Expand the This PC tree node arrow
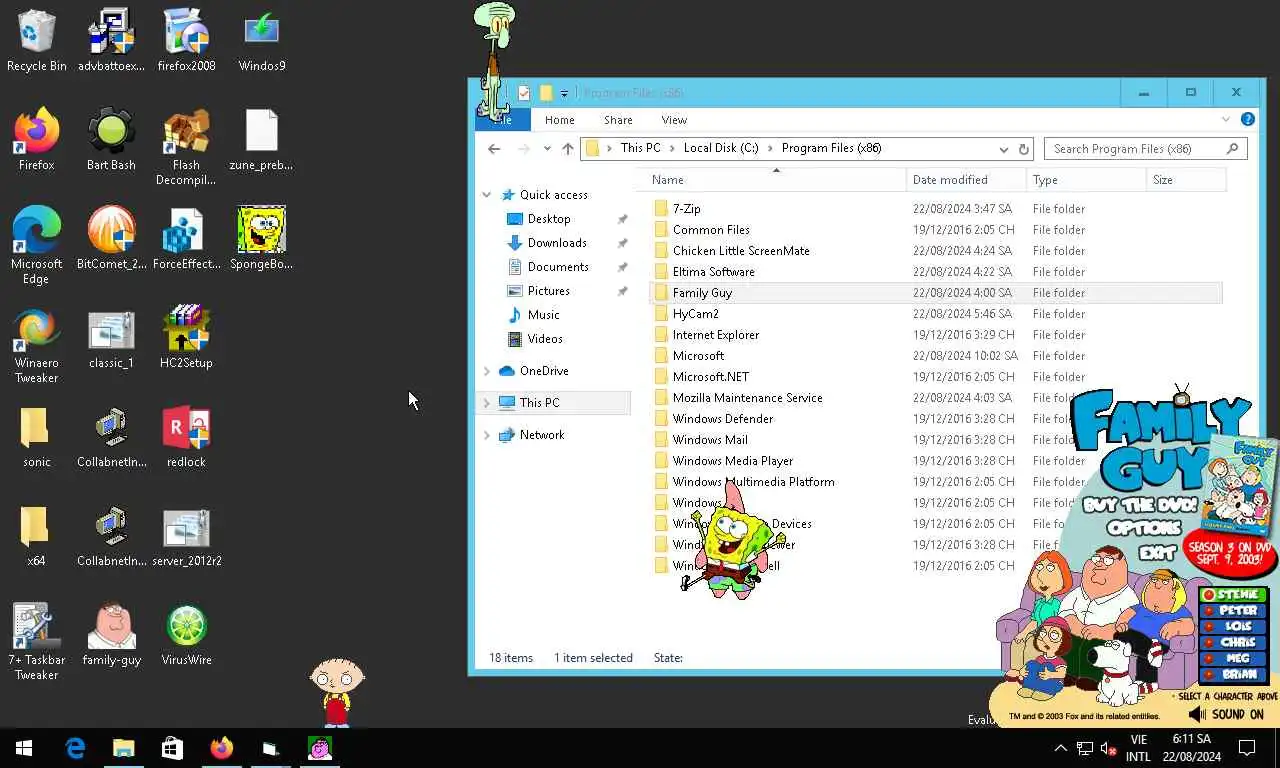Viewport: 1280px width, 768px height. [x=487, y=403]
